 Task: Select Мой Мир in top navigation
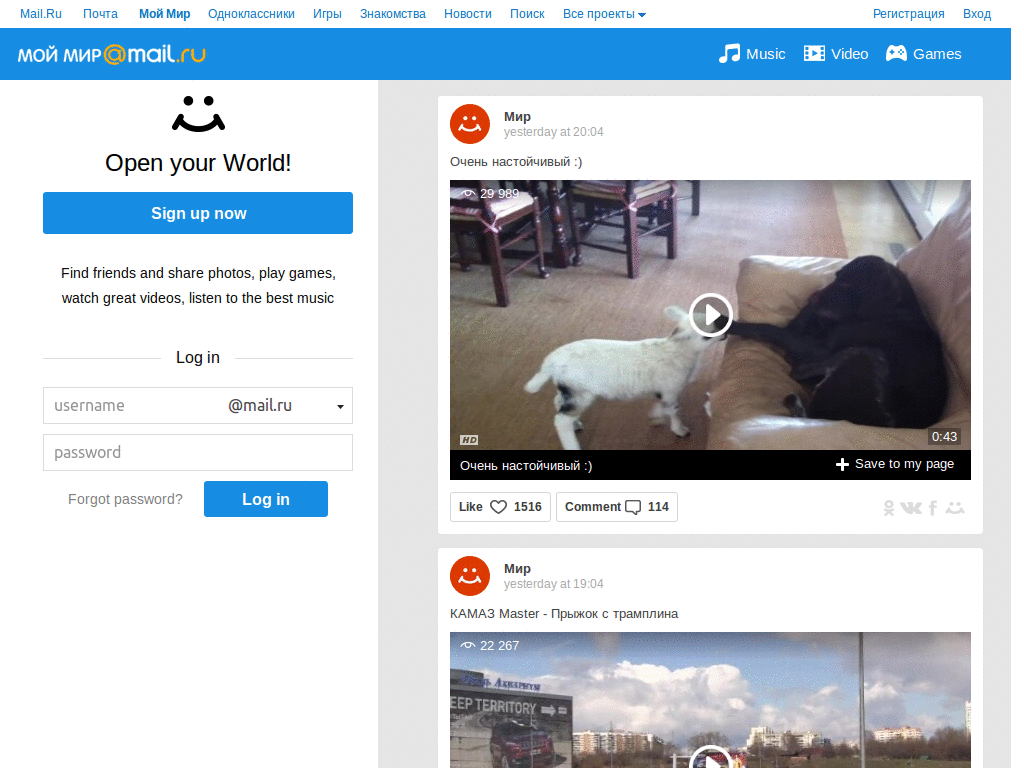click(165, 14)
